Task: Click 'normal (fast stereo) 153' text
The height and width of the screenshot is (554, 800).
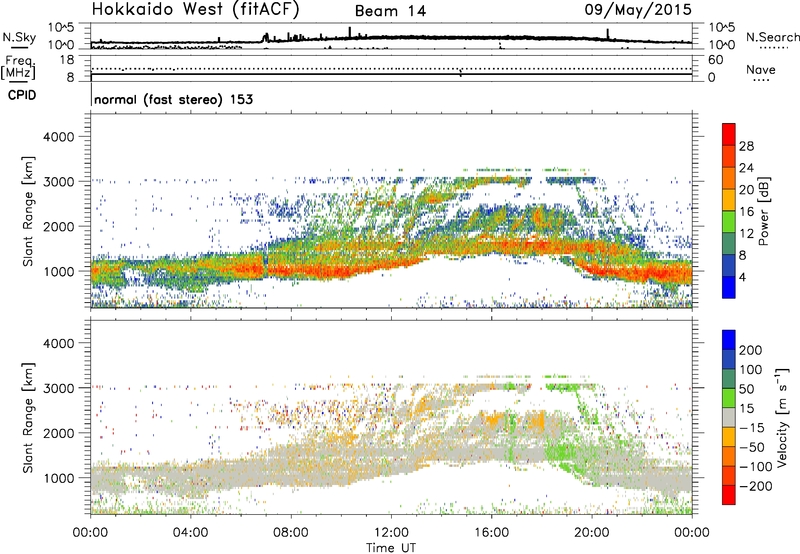Action: click(173, 99)
